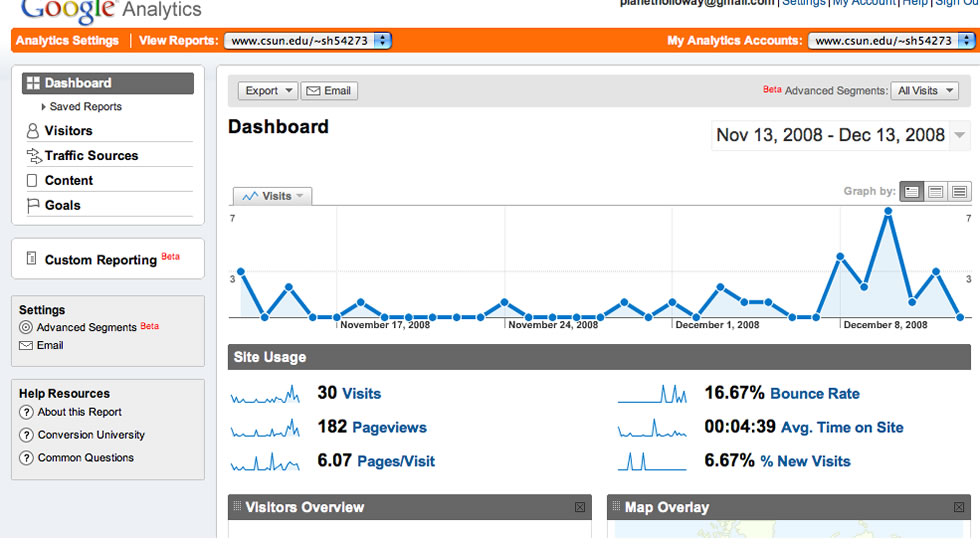Click the date range Nov 13 - Dec 13 text
Screen dimensions: 980x548
tap(830, 135)
